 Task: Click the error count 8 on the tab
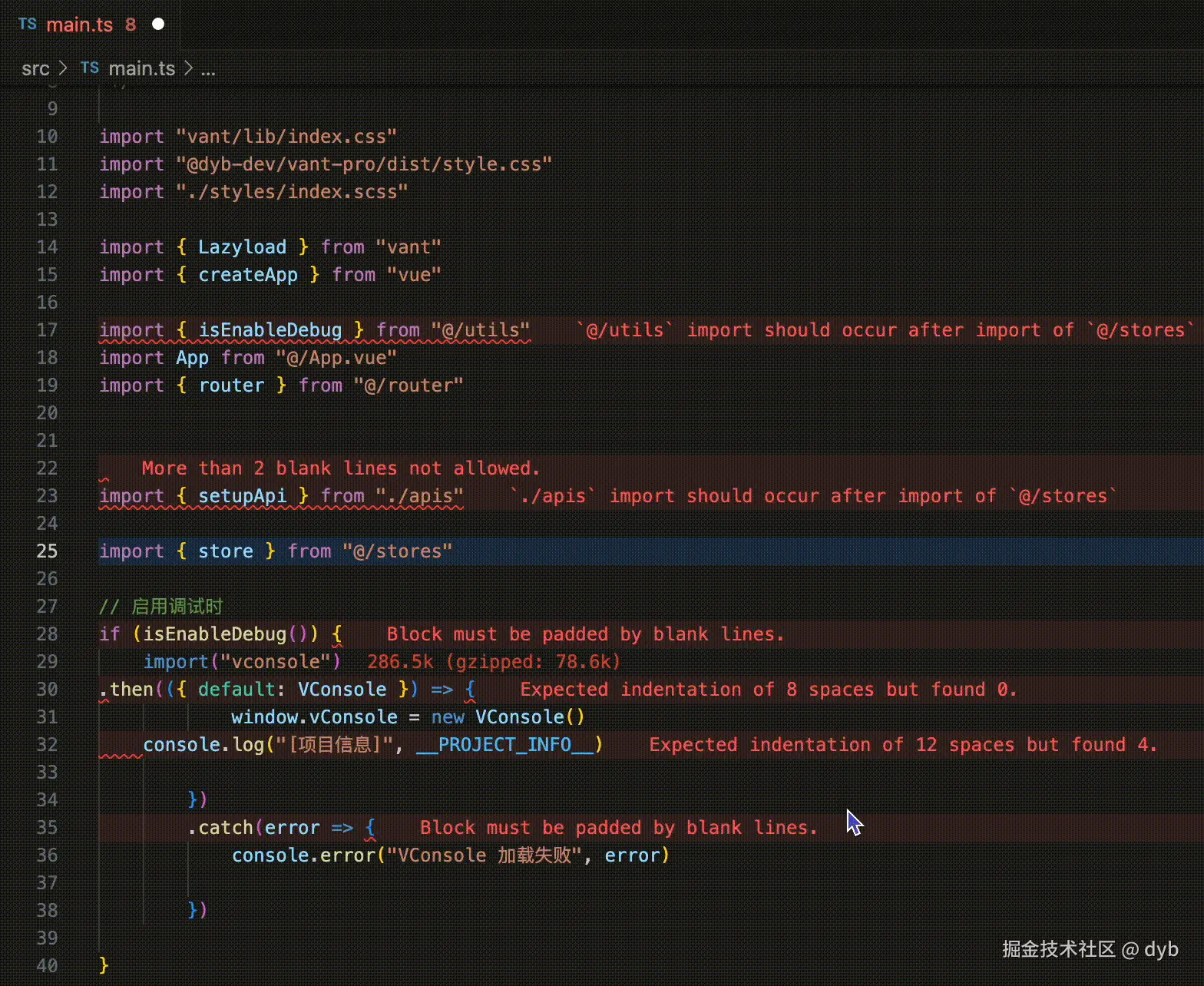(131, 25)
